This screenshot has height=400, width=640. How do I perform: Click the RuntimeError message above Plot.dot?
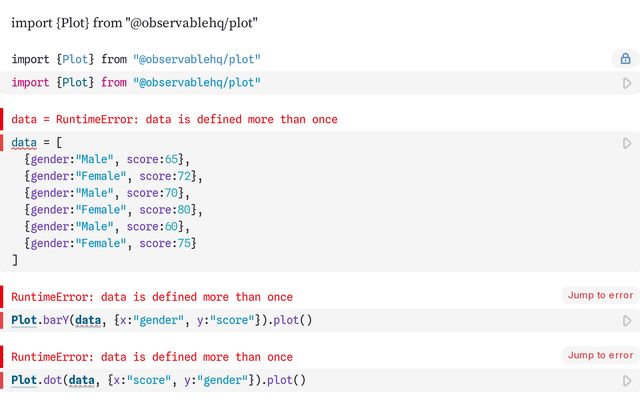[152, 357]
